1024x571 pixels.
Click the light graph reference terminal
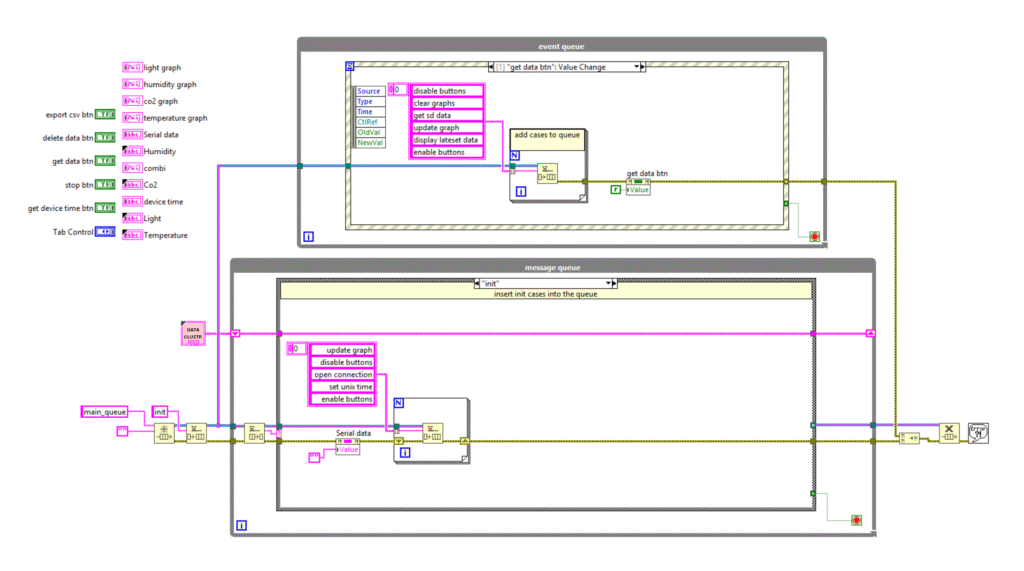(132, 68)
